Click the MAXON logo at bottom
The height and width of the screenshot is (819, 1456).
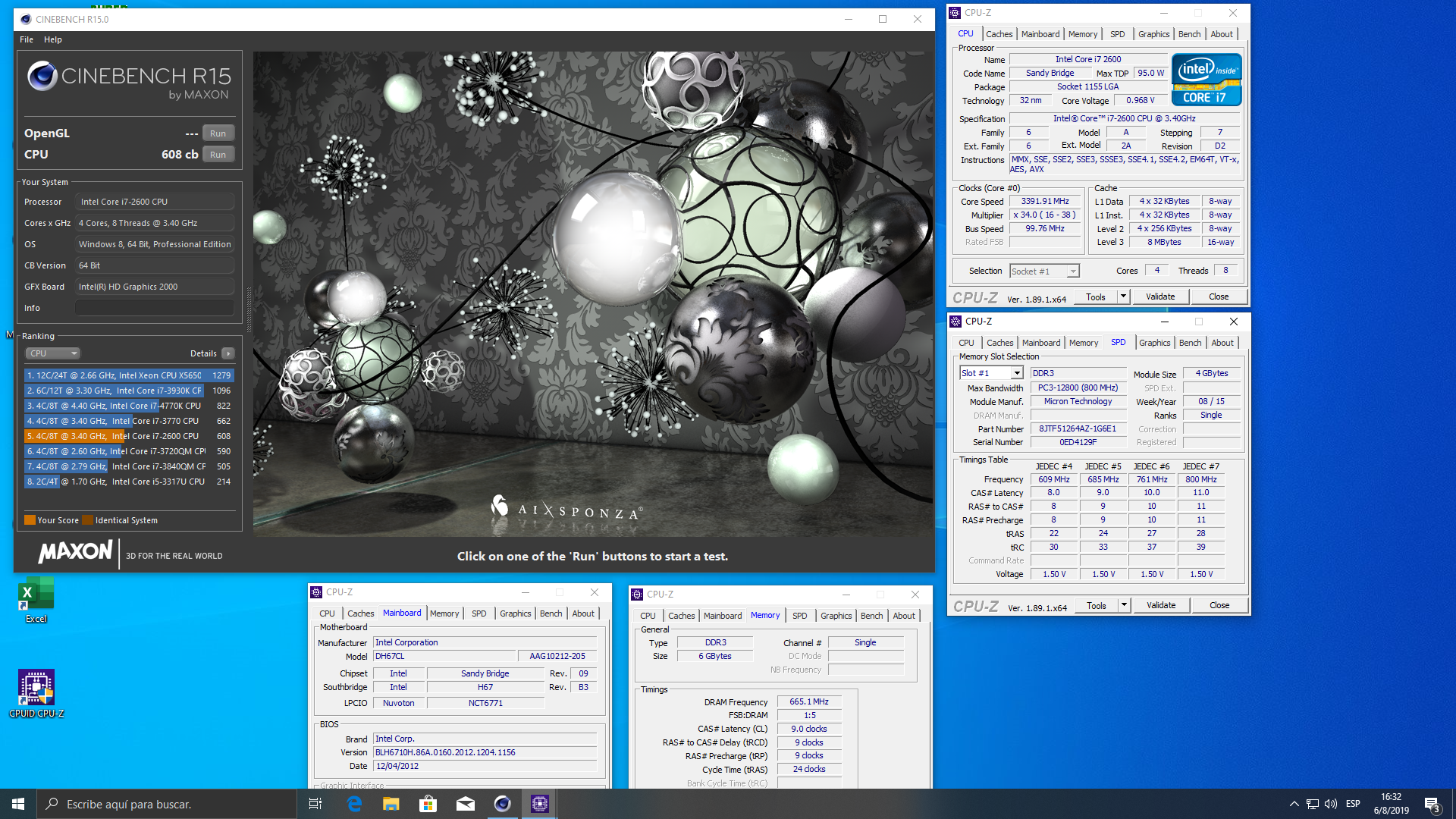[x=75, y=552]
